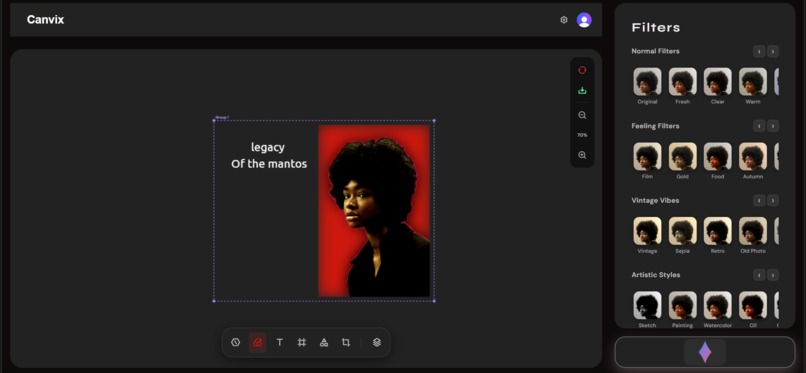Click the Group 1 selection label
The image size is (806, 373).
(222, 118)
